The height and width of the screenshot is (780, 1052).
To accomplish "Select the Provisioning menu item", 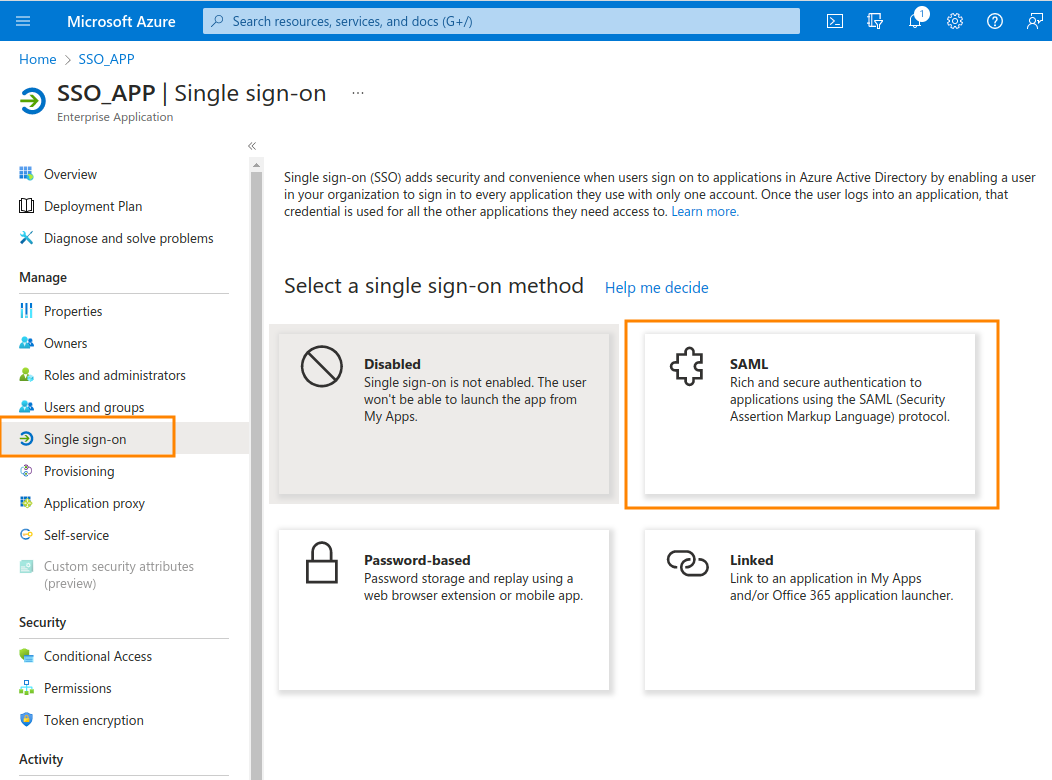I will 79,471.
